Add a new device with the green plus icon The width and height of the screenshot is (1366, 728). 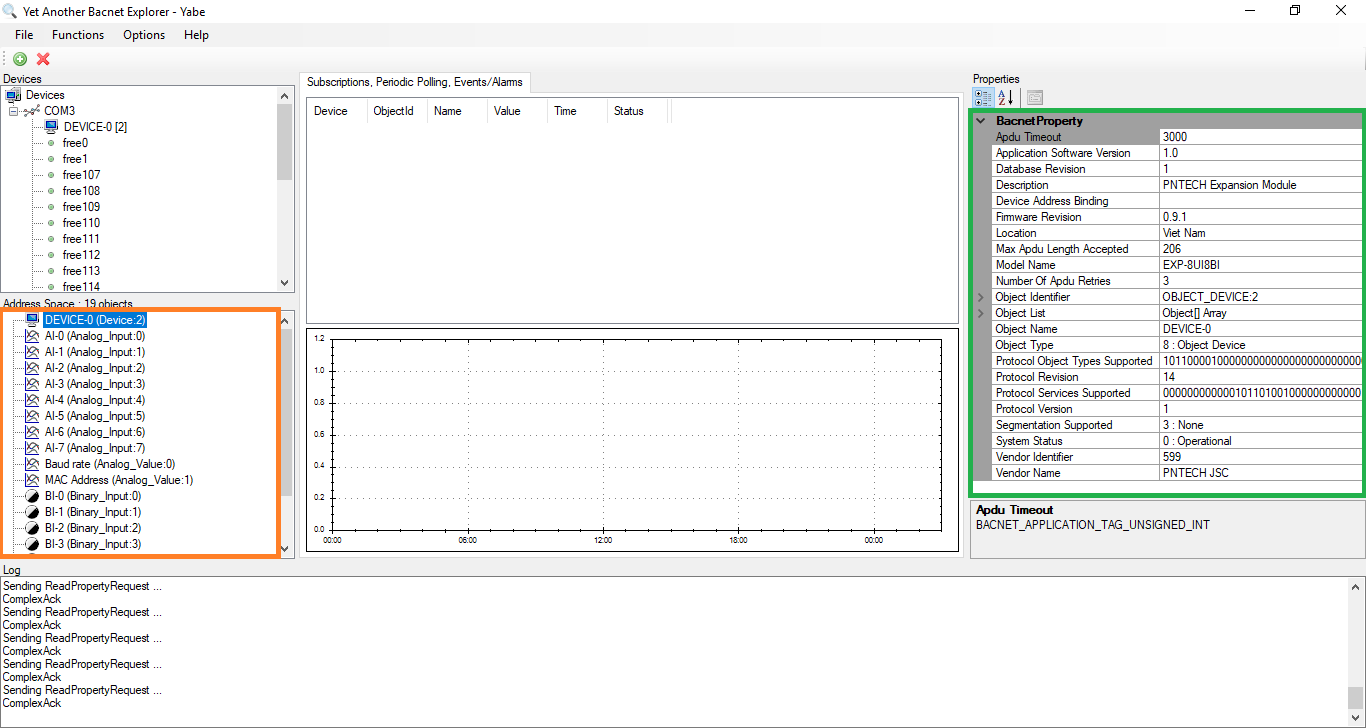(19, 59)
